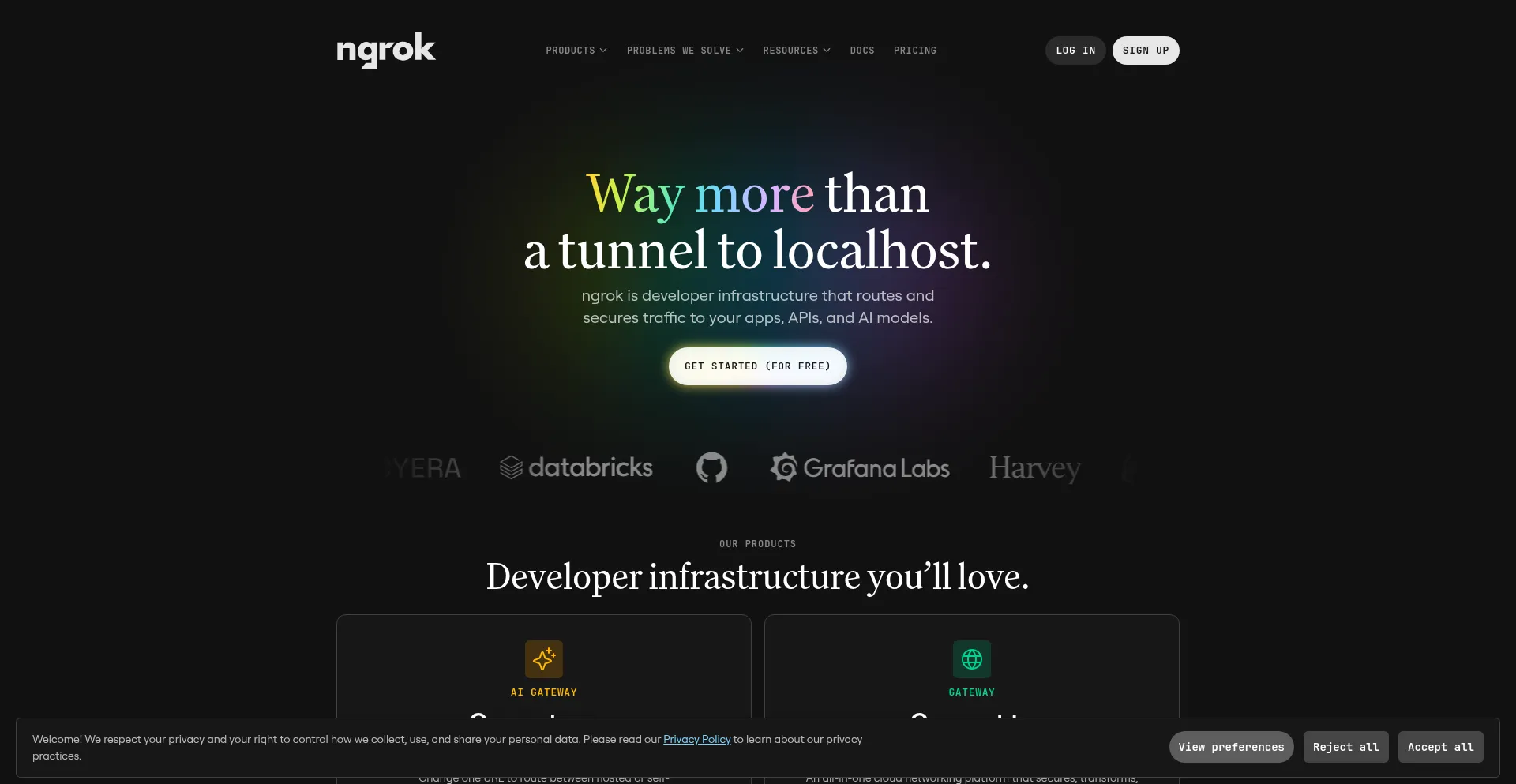Image resolution: width=1516 pixels, height=784 pixels.
Task: Click the Databricks logo
Action: click(x=576, y=467)
